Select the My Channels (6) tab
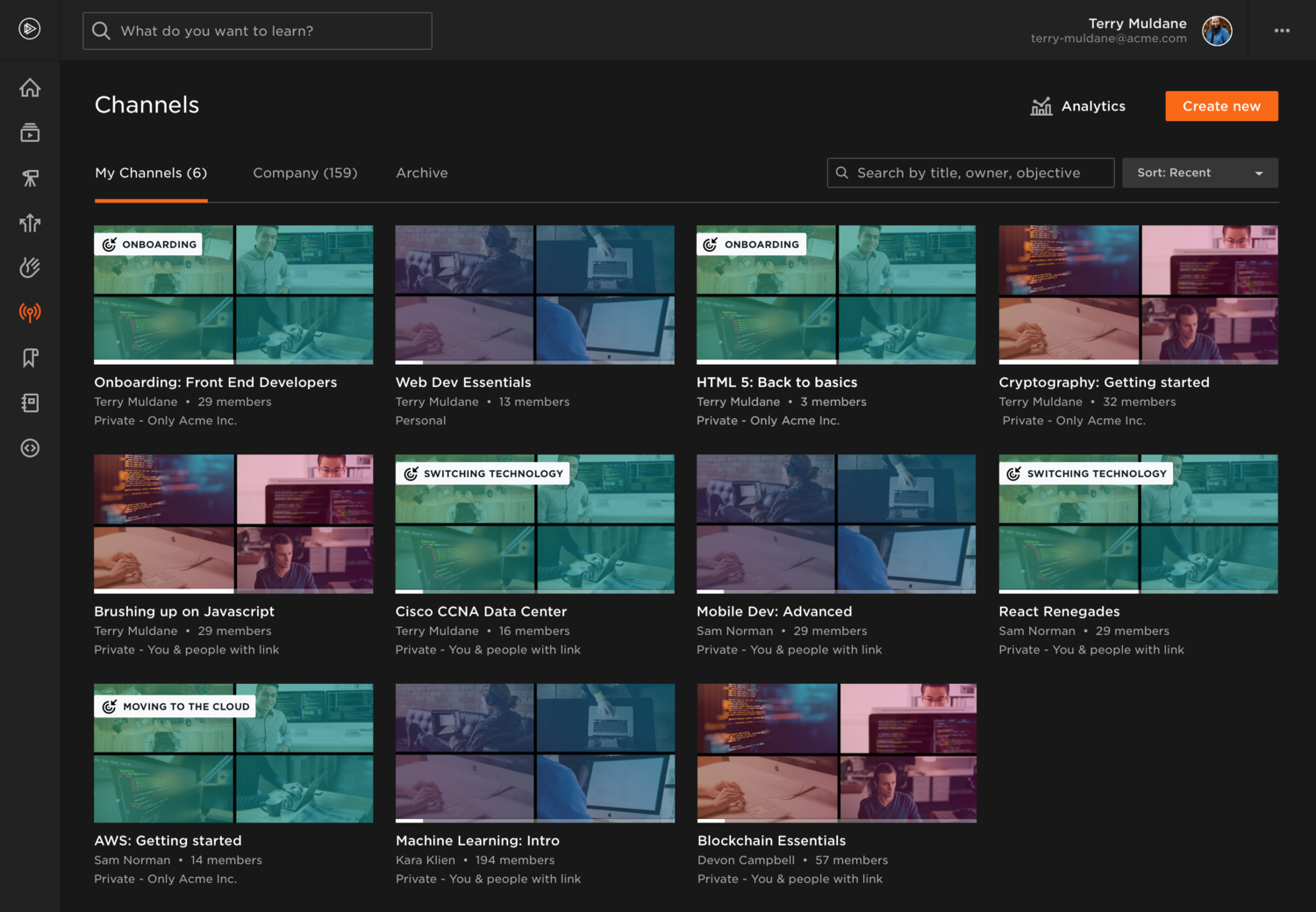Viewport: 1316px width, 912px height. (150, 173)
